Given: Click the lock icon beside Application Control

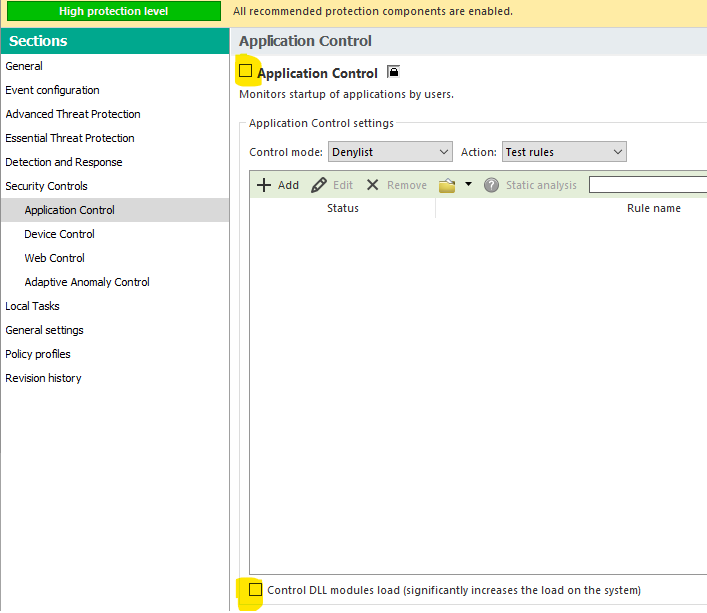Looking at the screenshot, I should [x=393, y=72].
